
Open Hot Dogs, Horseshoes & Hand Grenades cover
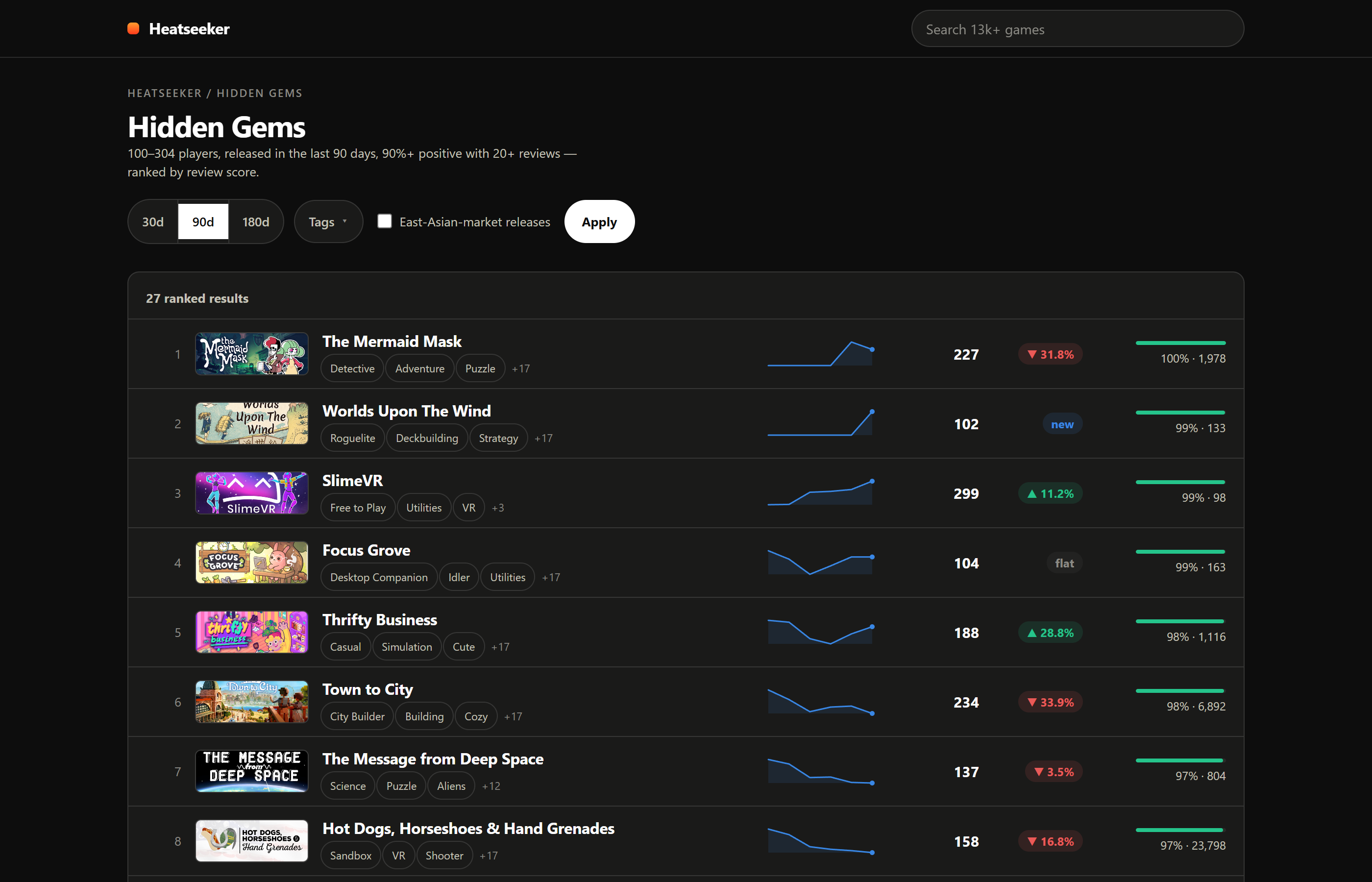[x=252, y=841]
